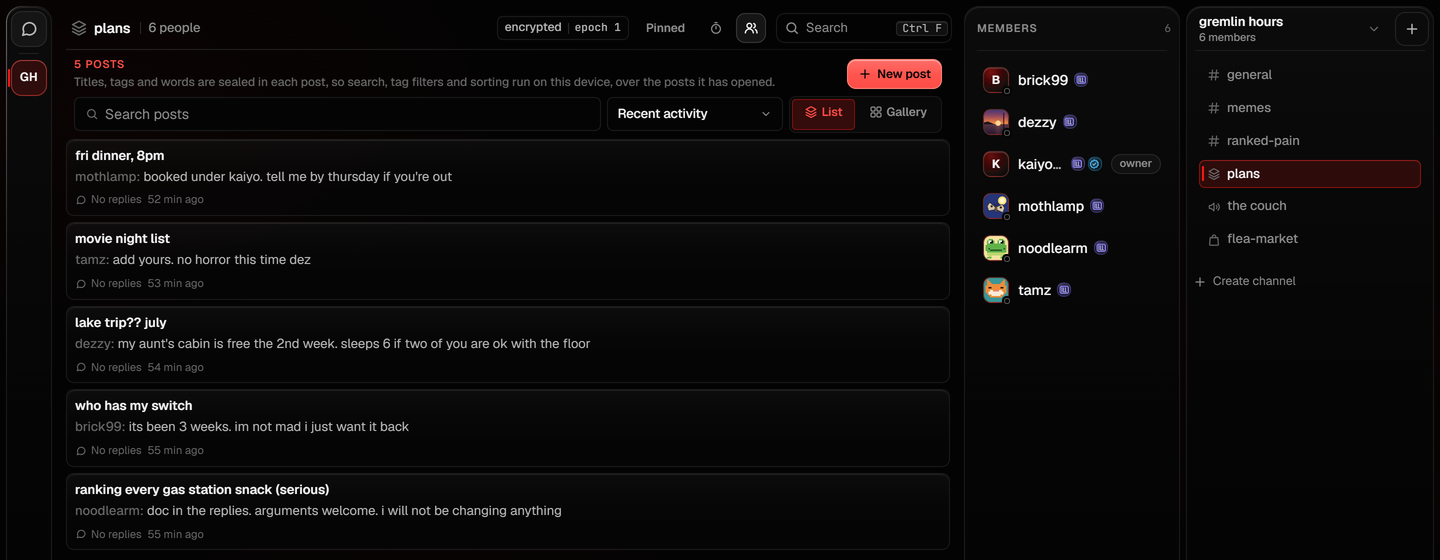Image resolution: width=1440 pixels, height=560 pixels.
Task: Click the badge next to mothlamp
Action: click(1097, 206)
